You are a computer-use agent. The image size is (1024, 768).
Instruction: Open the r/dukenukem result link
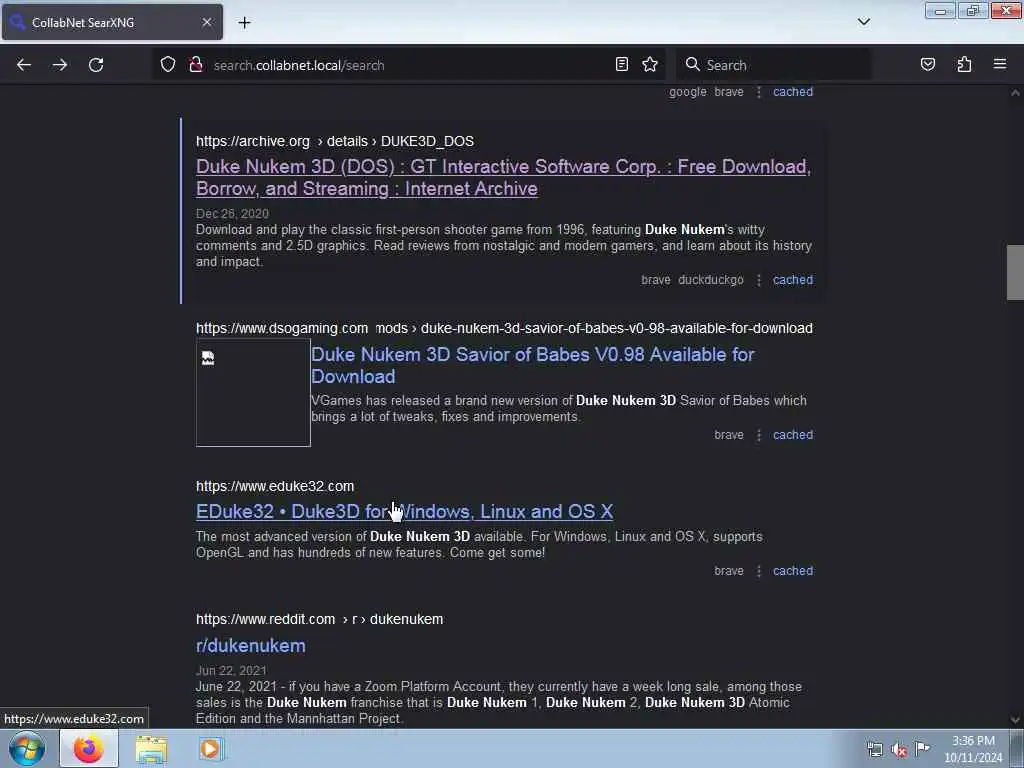coord(251,645)
